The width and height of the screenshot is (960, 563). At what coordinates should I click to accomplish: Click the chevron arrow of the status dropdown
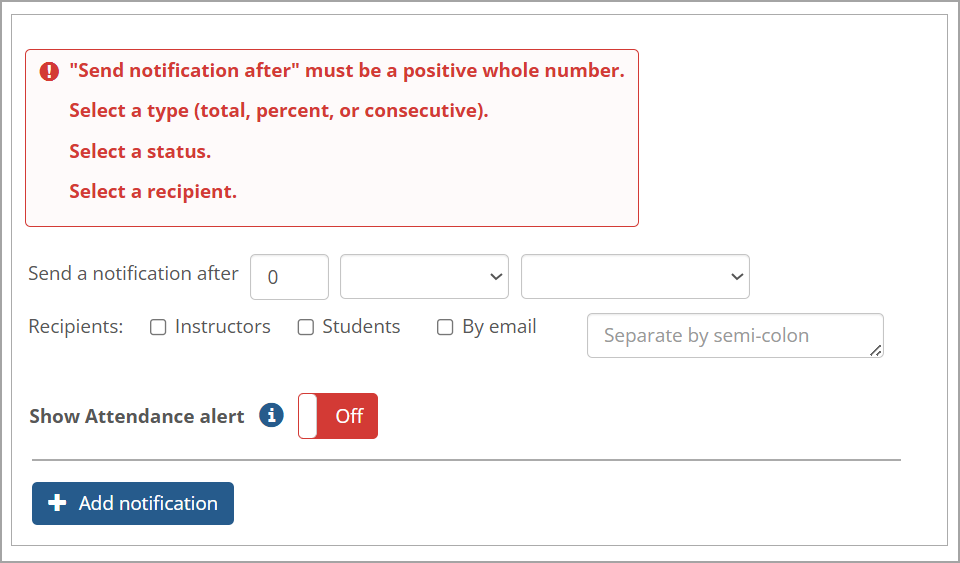coord(736,277)
